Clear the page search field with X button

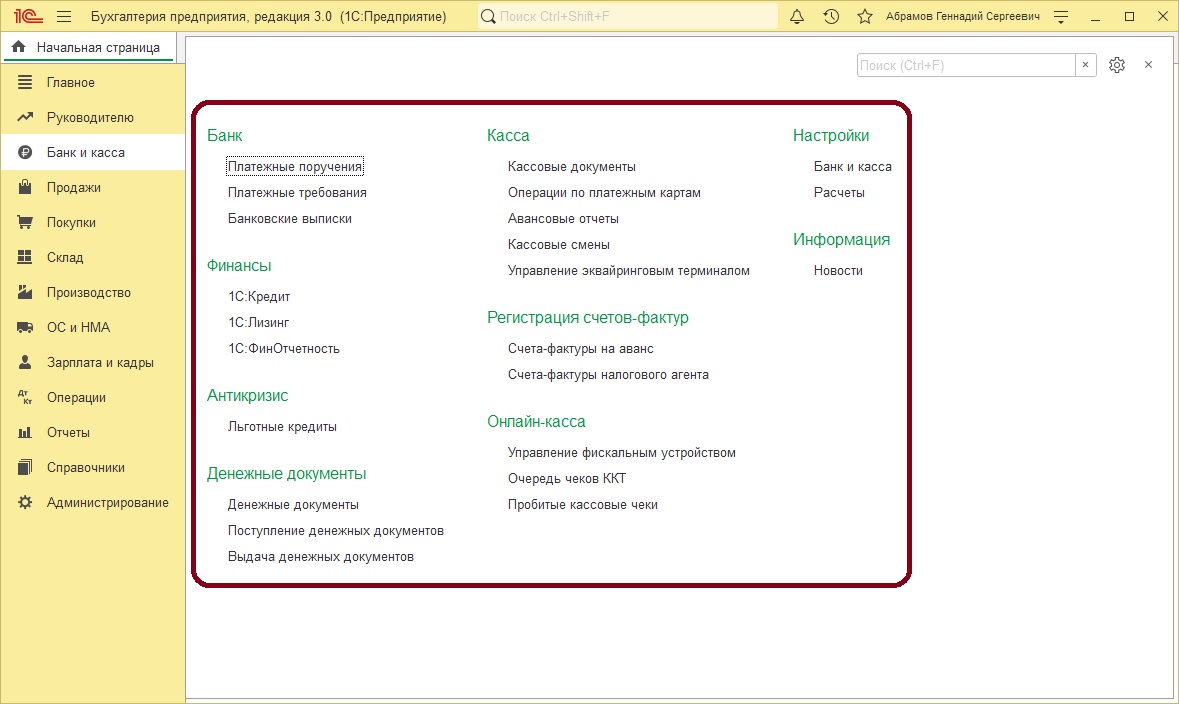click(1086, 64)
